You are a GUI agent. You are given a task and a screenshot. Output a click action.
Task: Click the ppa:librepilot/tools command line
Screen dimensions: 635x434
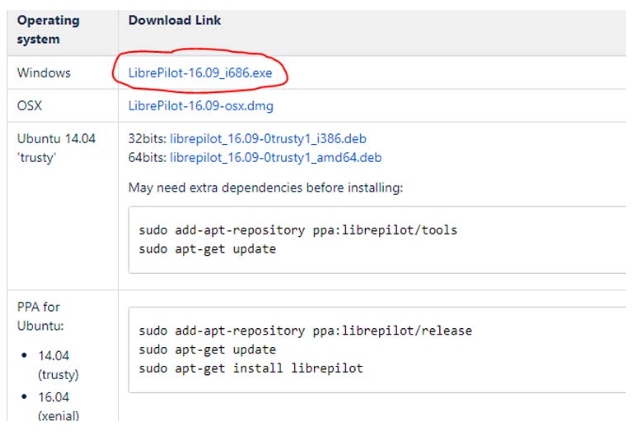point(298,230)
